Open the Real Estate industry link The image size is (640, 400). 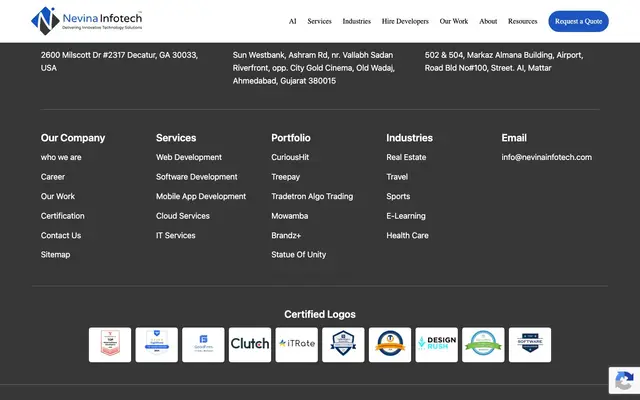pyautogui.click(x=406, y=157)
